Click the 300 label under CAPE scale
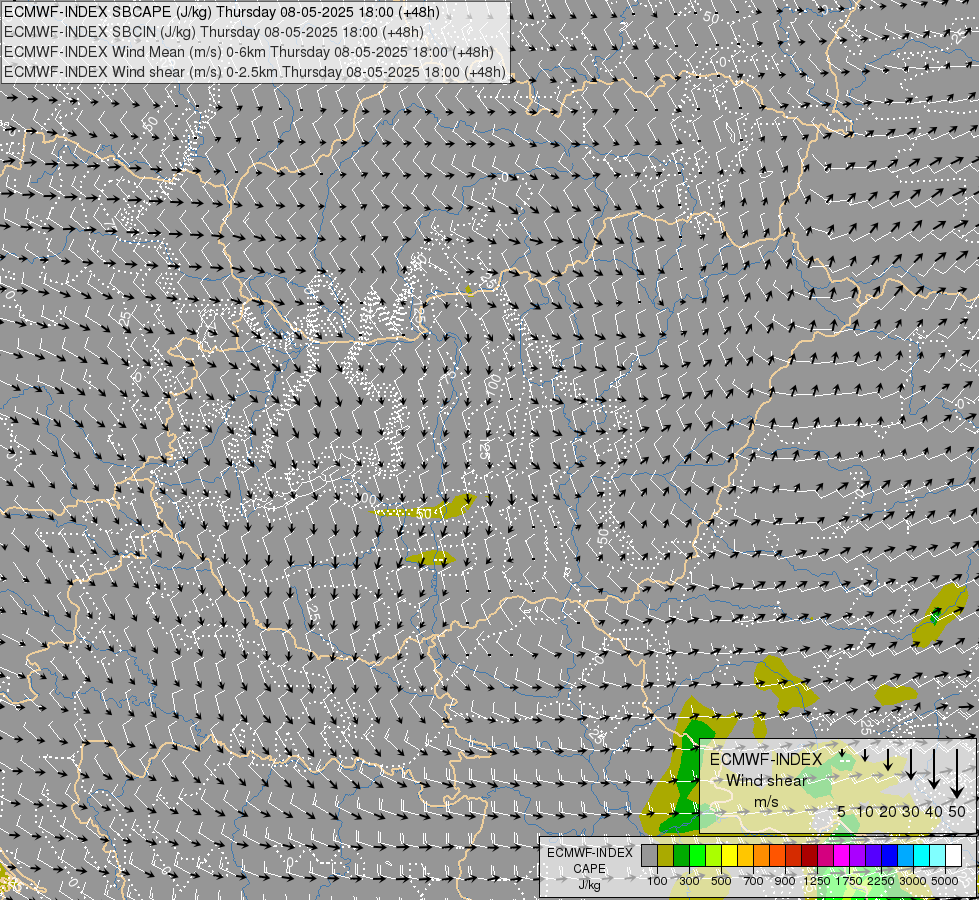 tap(689, 881)
